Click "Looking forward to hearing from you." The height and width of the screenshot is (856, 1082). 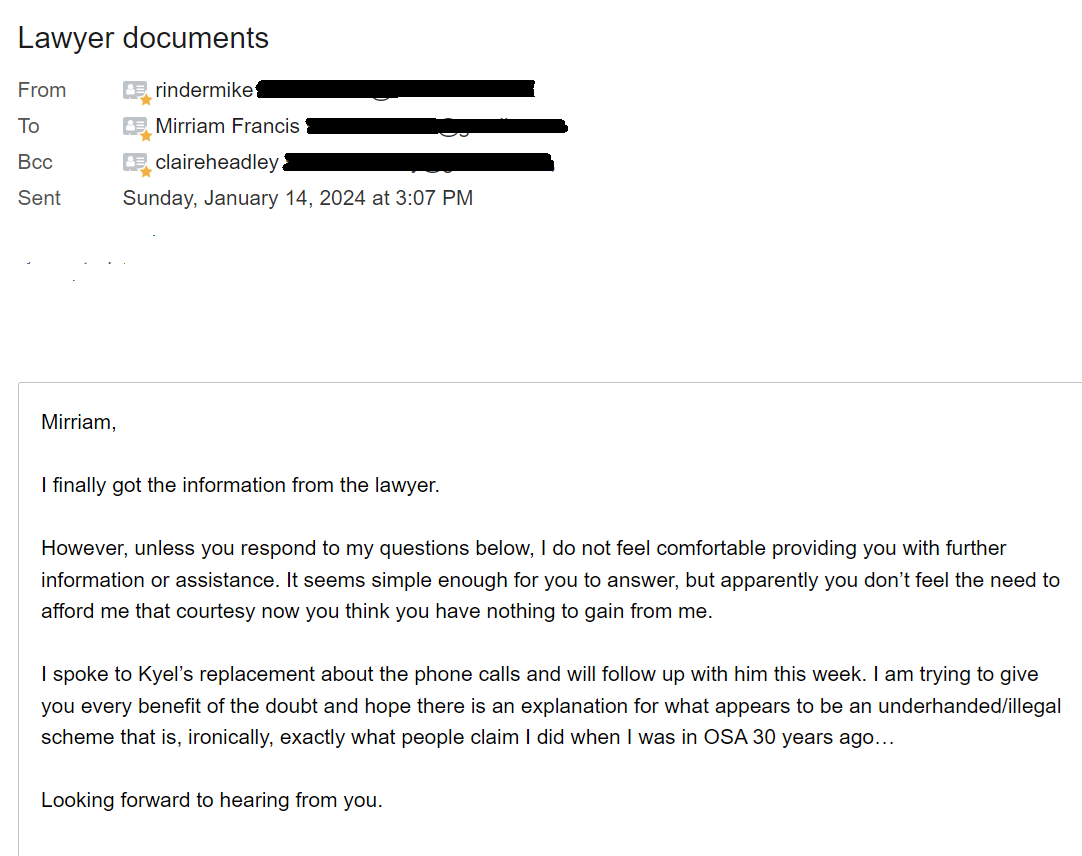(x=211, y=800)
